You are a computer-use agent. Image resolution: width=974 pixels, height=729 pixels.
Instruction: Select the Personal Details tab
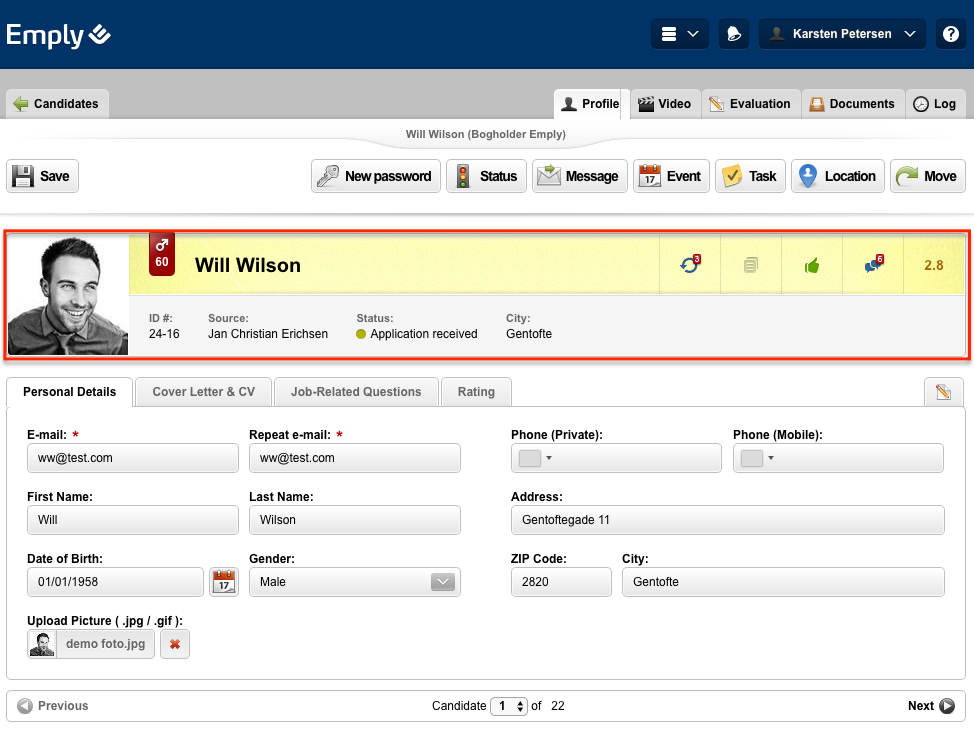(70, 392)
